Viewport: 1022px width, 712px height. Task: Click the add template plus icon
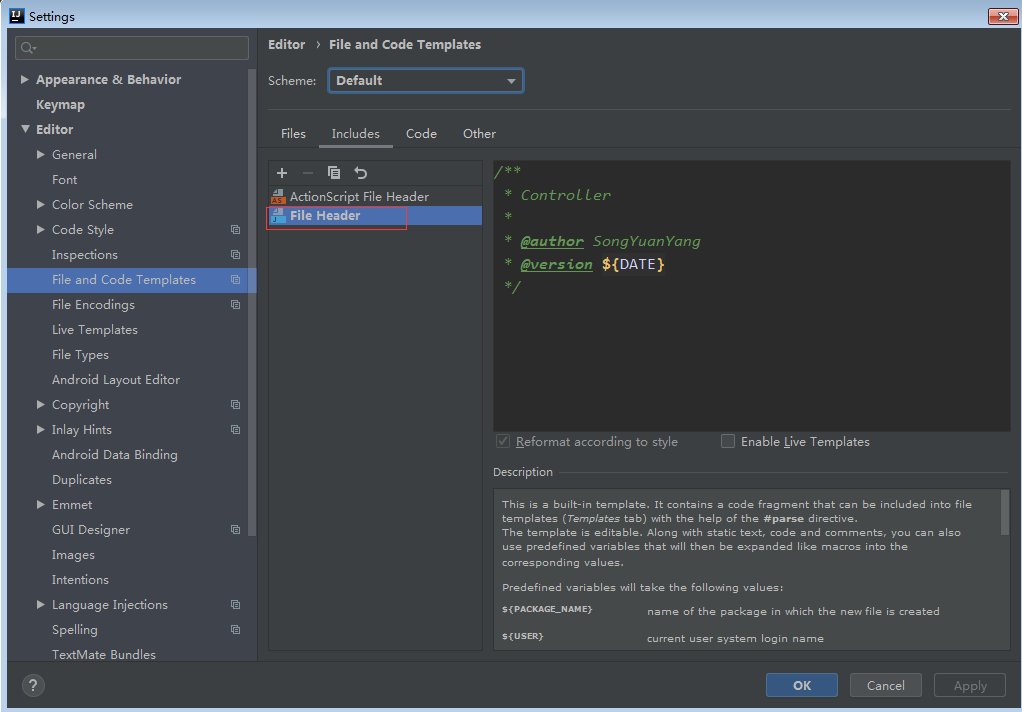click(x=282, y=173)
